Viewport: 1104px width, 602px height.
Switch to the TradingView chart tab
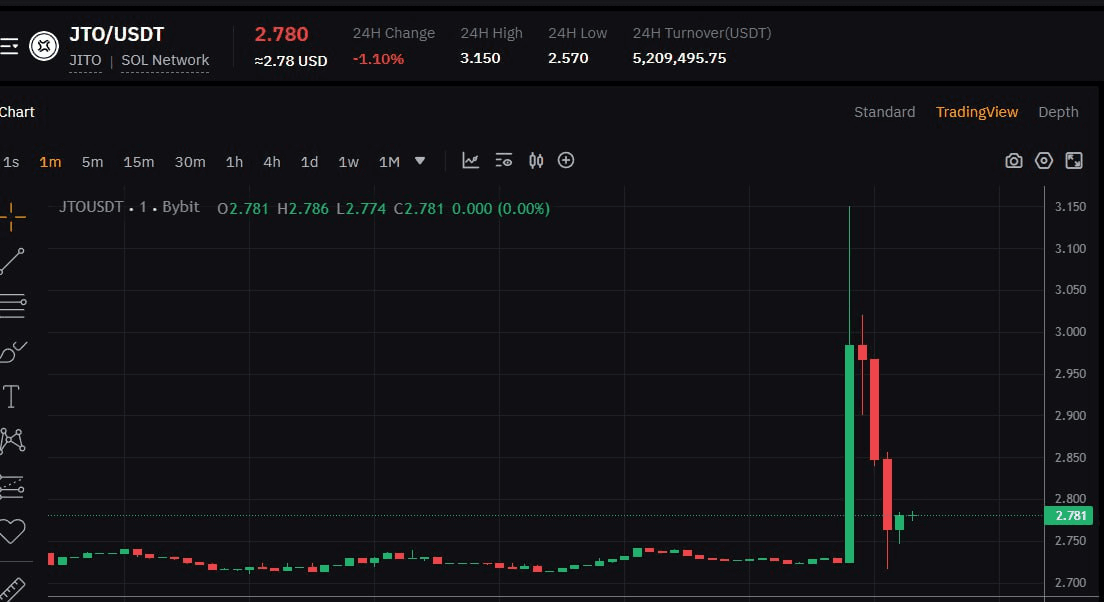[x=977, y=112]
